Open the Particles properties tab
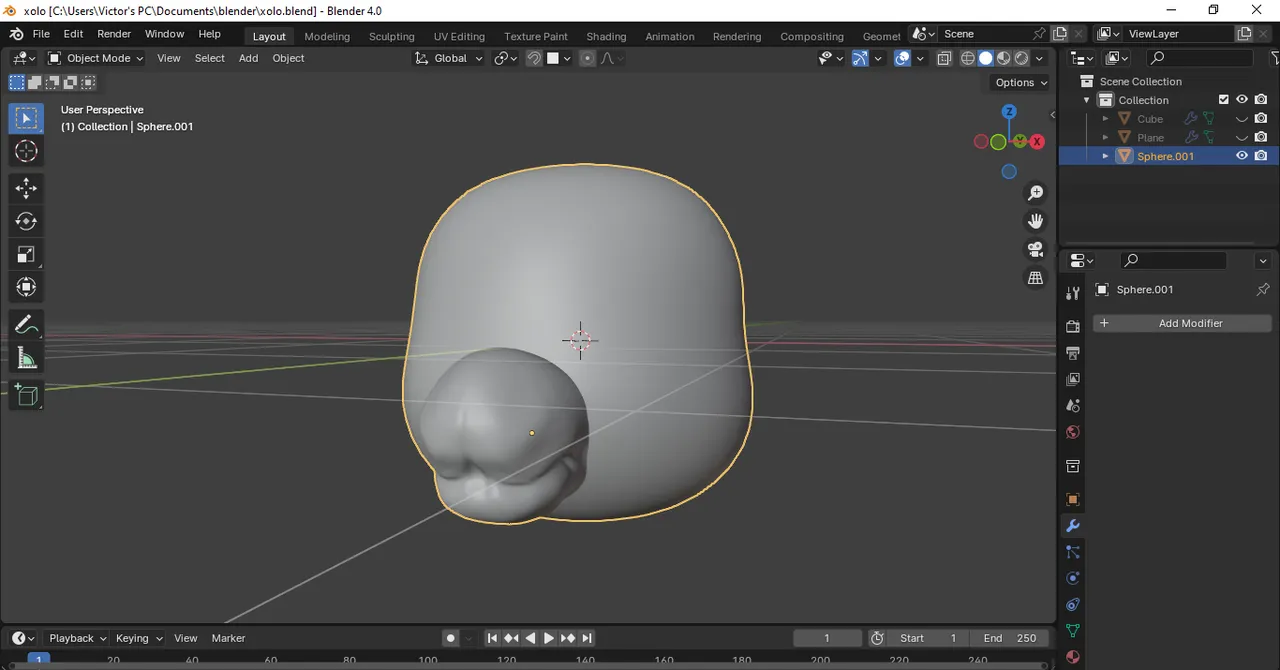 pos(1073,552)
